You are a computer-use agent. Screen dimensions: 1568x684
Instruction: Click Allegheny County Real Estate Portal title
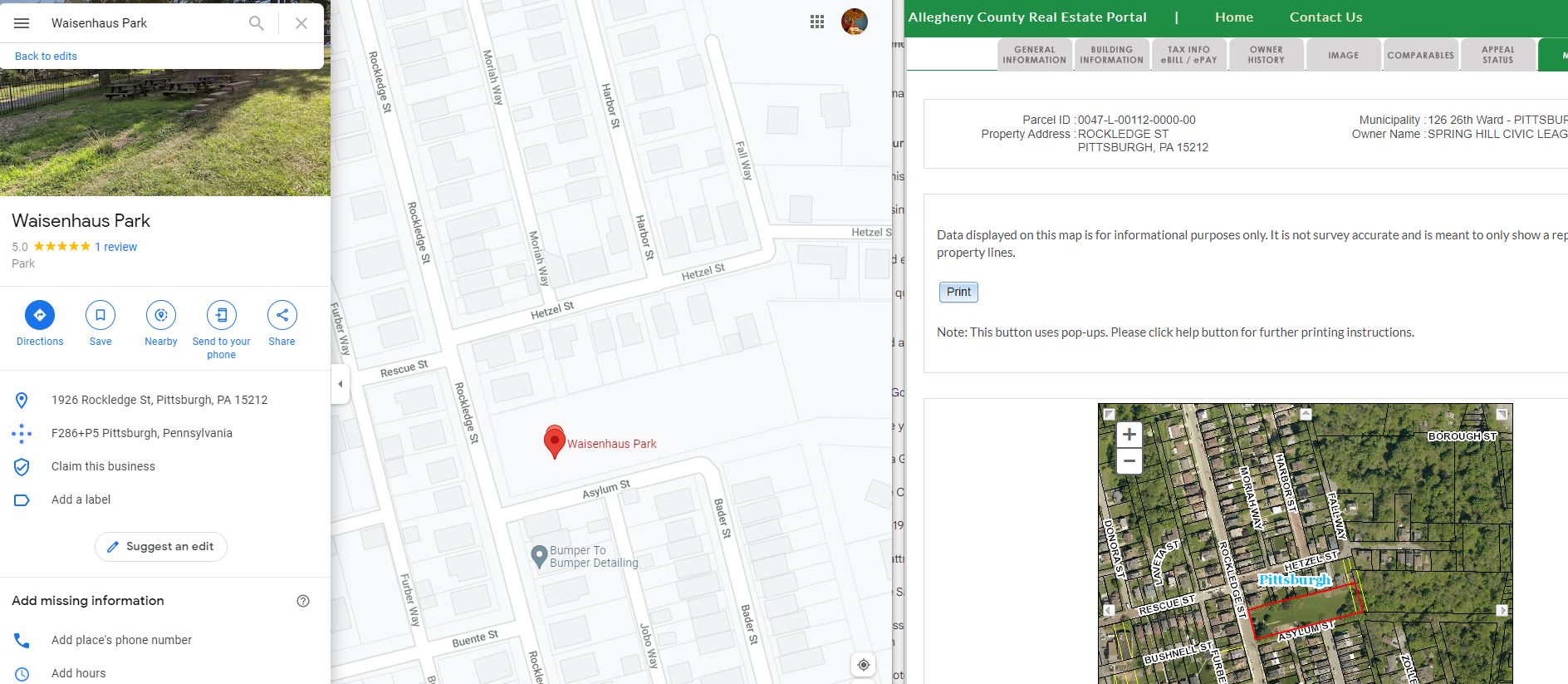tap(1027, 17)
